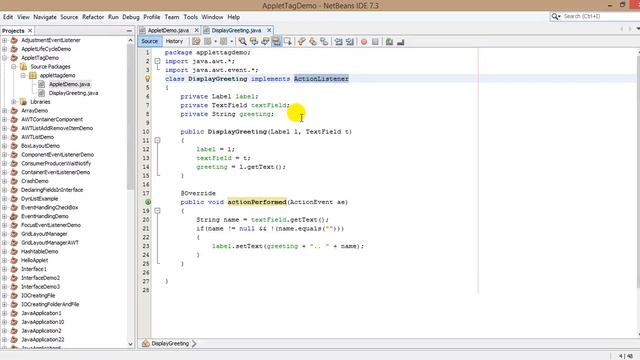The height and width of the screenshot is (360, 640).
Task: Click the green override marker on line 18
Action: 148,202
